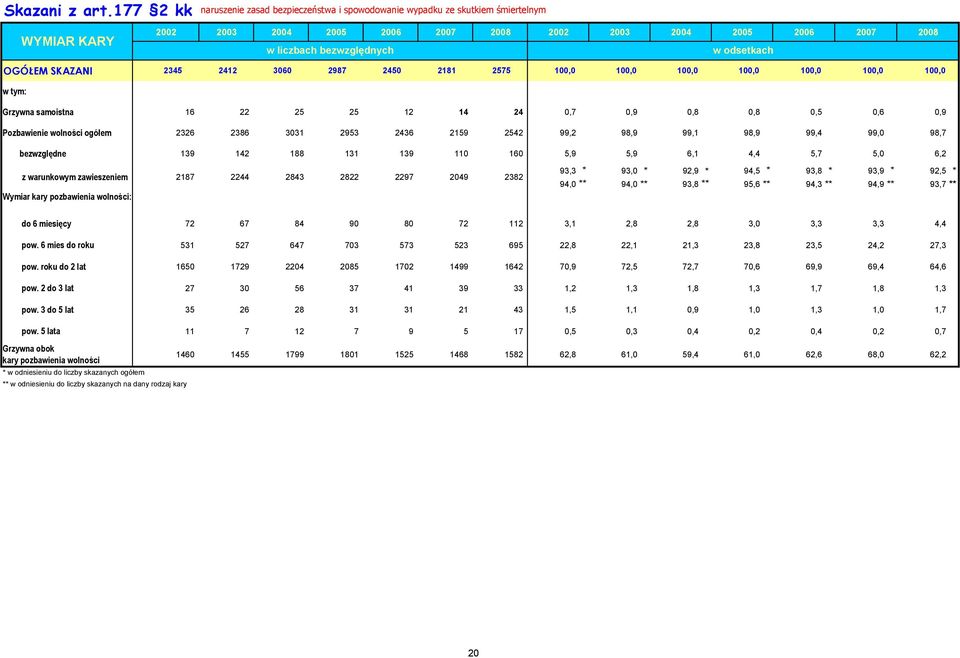
Task: Click percentage 92,5 * in suspended-sentence row
Action: coord(943,171)
